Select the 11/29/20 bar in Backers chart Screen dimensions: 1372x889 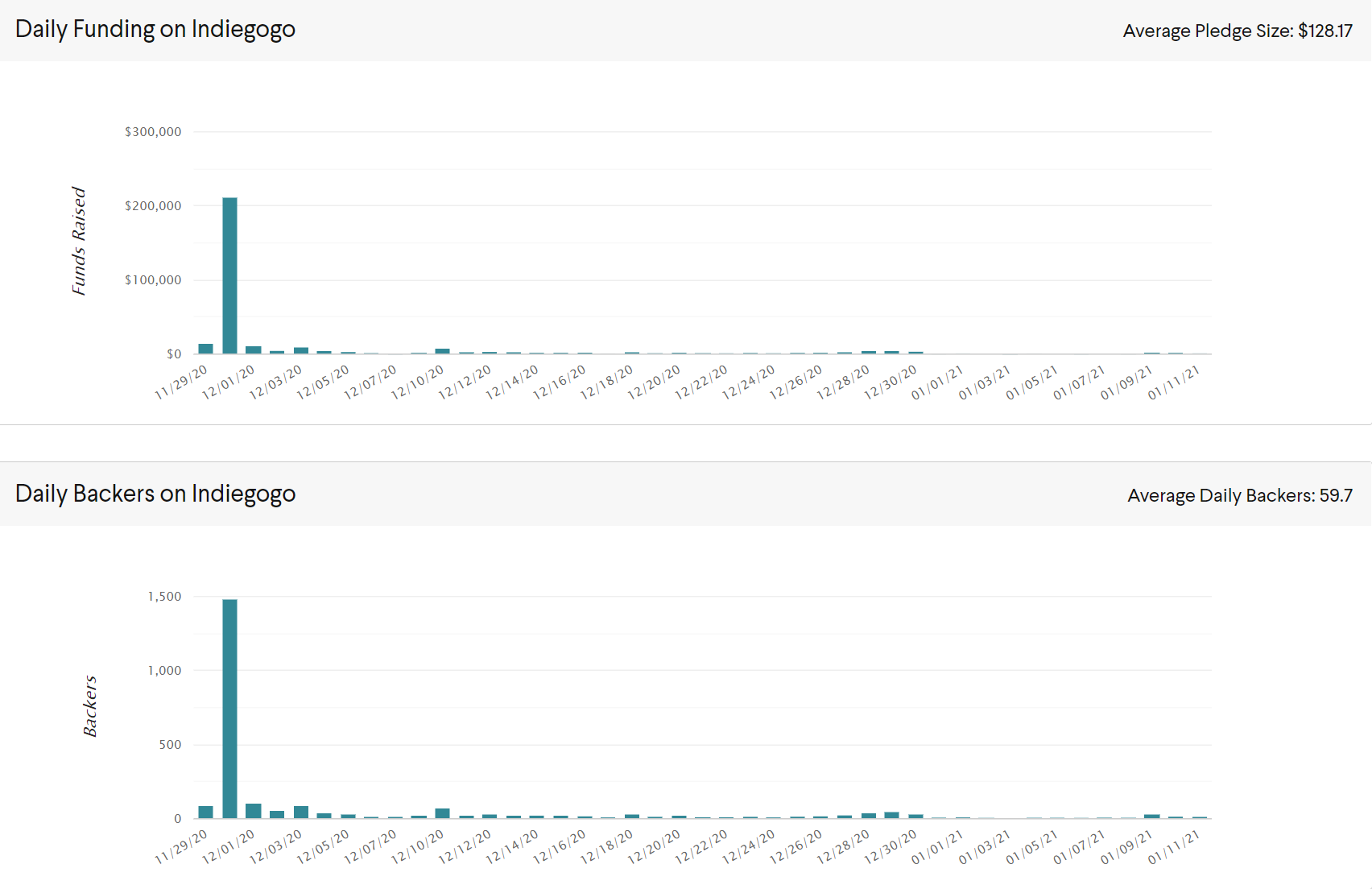click(206, 812)
